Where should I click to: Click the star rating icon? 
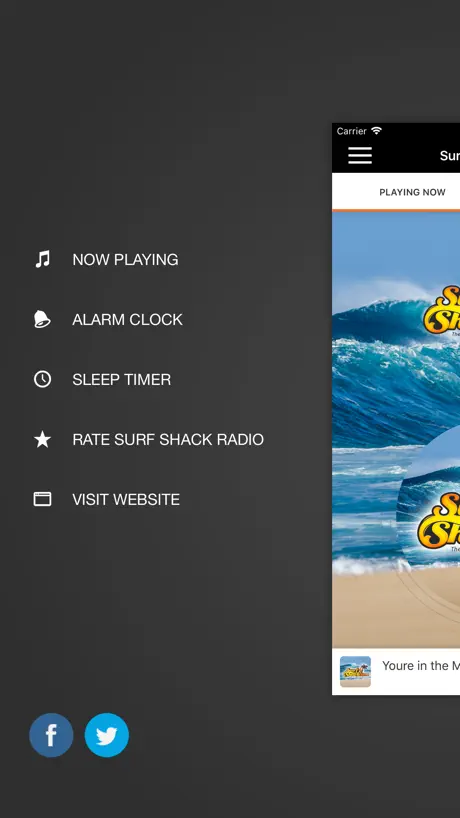click(42, 439)
